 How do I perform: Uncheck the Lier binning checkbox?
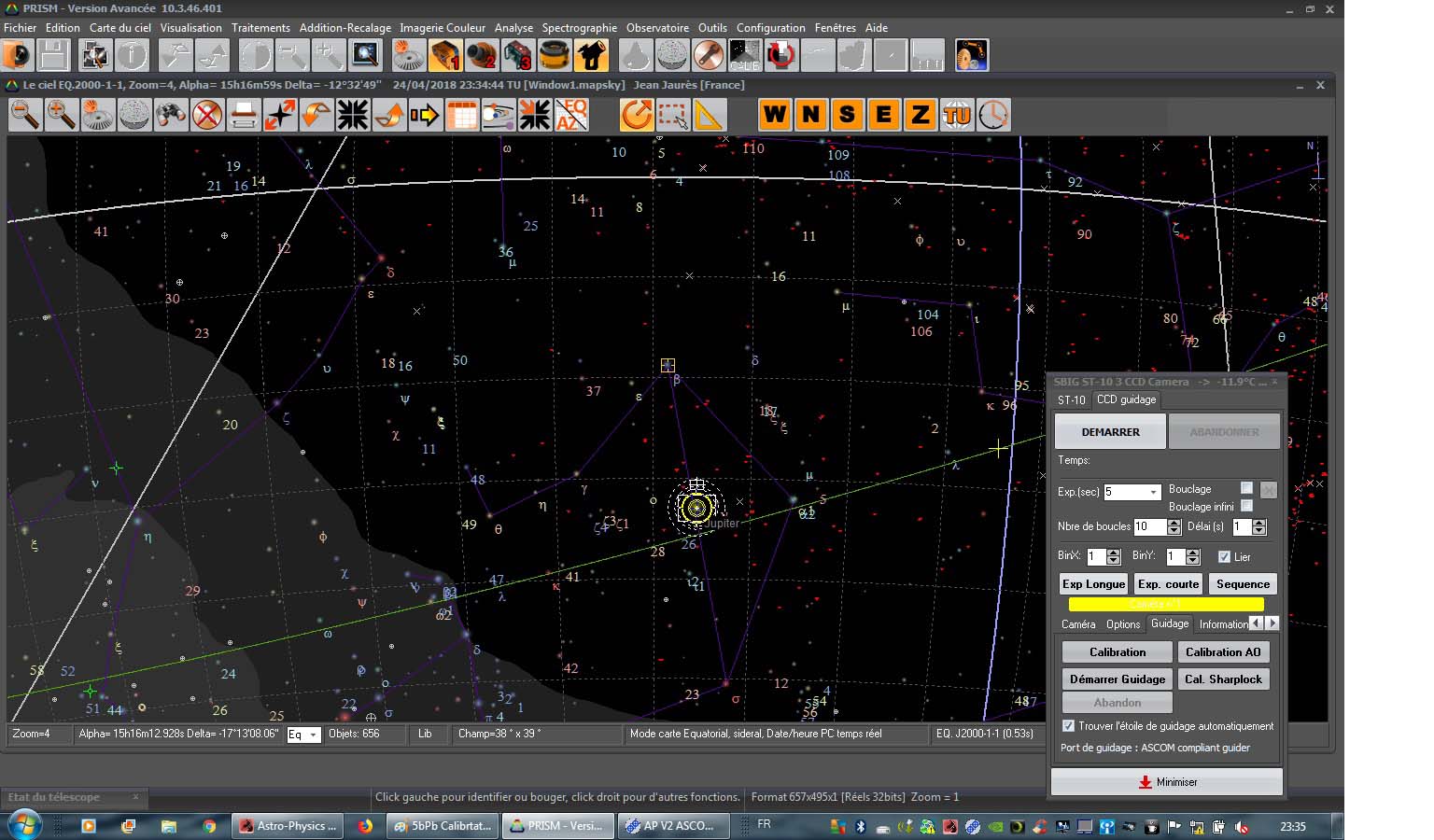click(1224, 556)
